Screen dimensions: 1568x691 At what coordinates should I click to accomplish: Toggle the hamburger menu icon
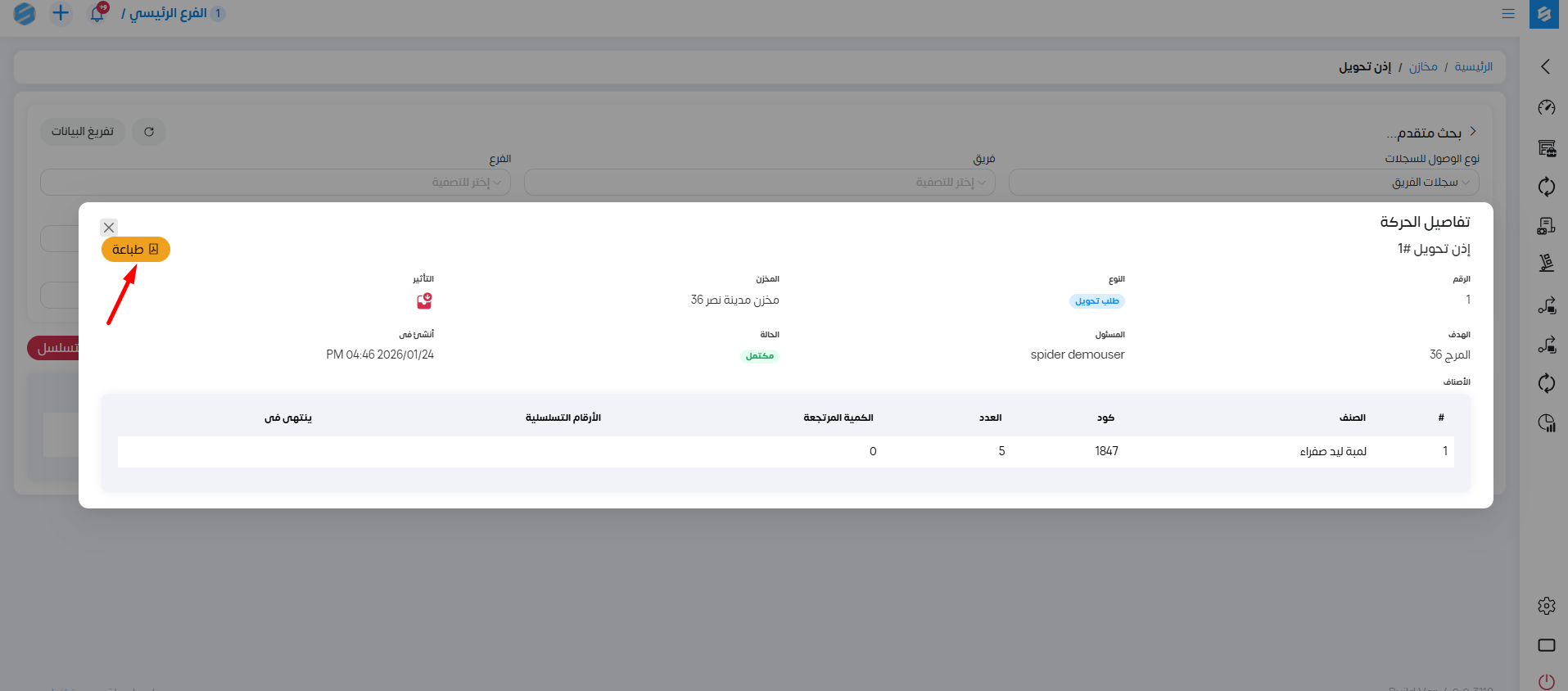[x=1507, y=14]
